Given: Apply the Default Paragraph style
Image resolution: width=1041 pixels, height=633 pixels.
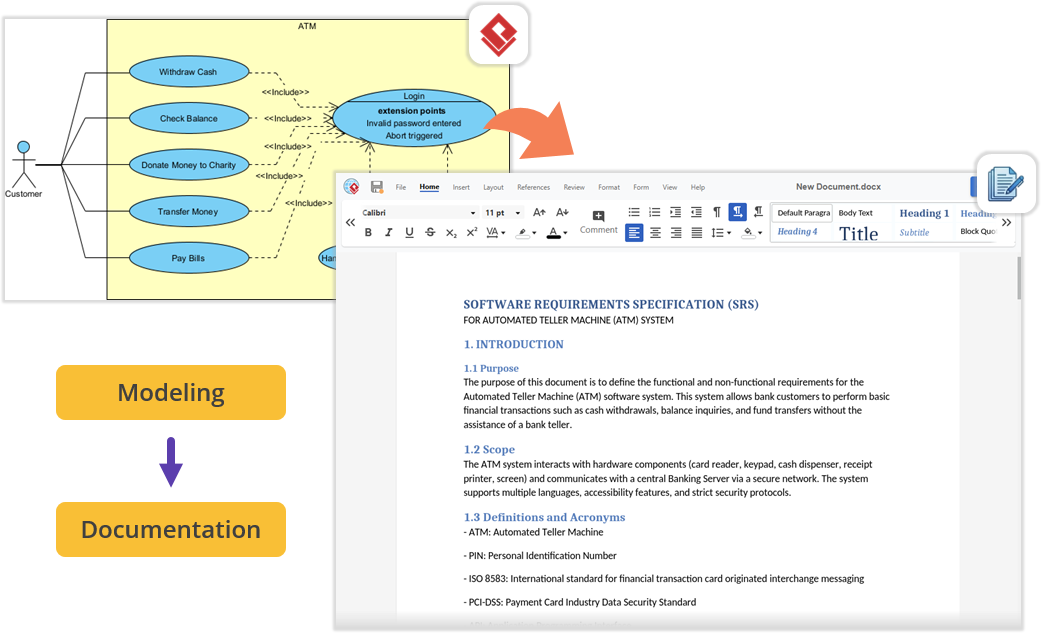Looking at the screenshot, I should click(x=803, y=213).
